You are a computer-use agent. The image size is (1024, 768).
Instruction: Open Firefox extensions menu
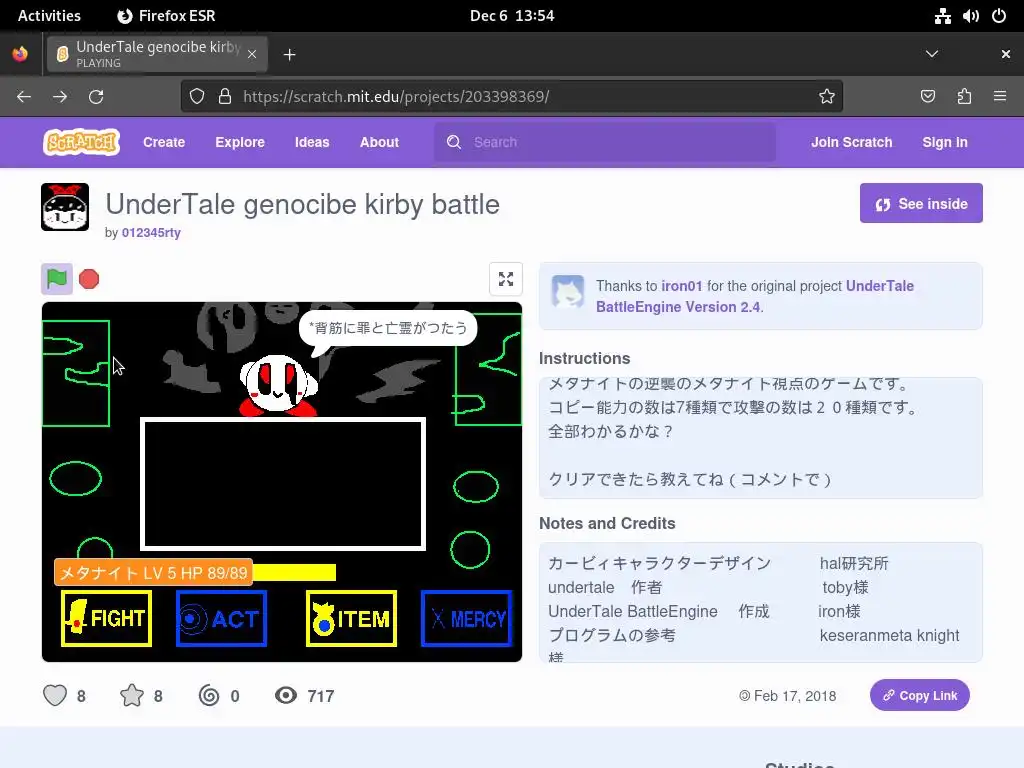[x=964, y=97]
